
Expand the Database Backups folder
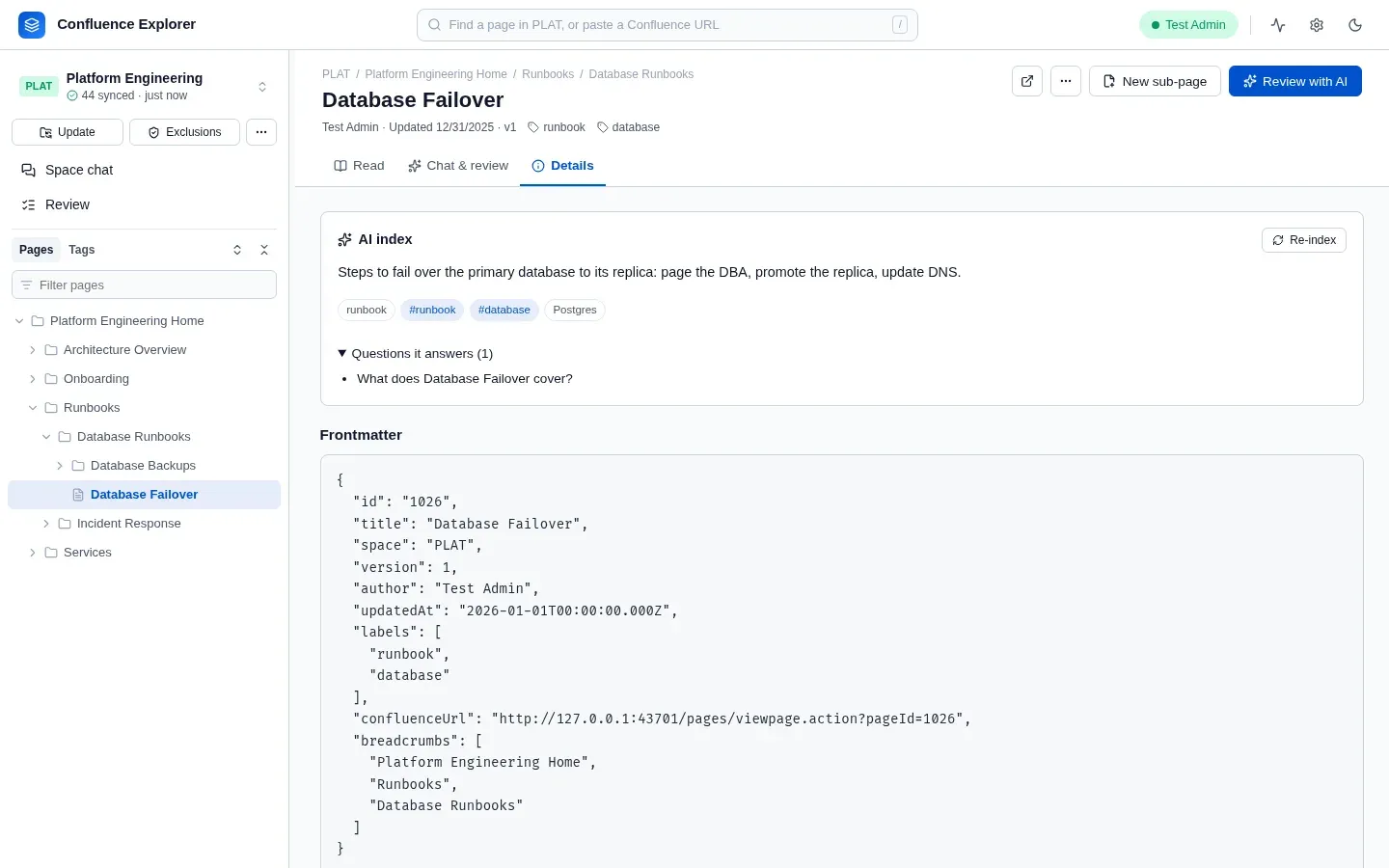[x=60, y=466]
